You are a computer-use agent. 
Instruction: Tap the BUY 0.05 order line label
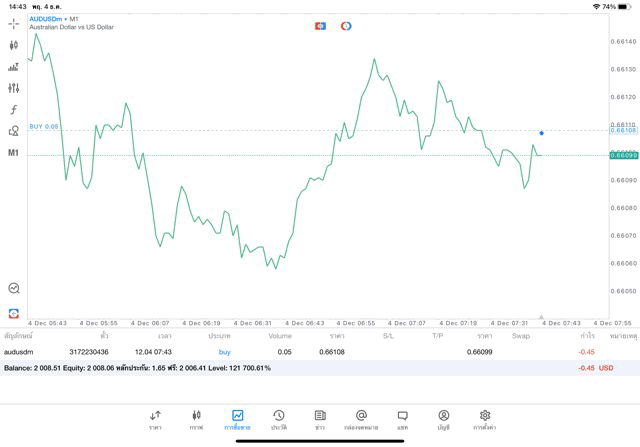point(44,127)
